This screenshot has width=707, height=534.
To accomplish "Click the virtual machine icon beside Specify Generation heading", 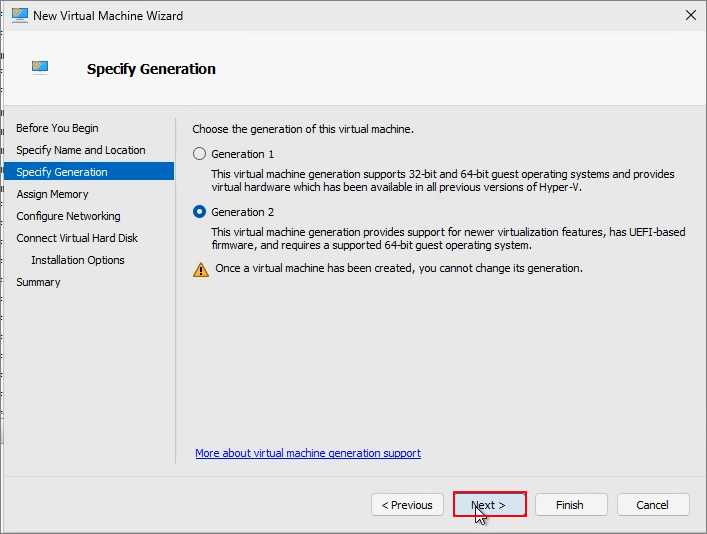I will 40,68.
